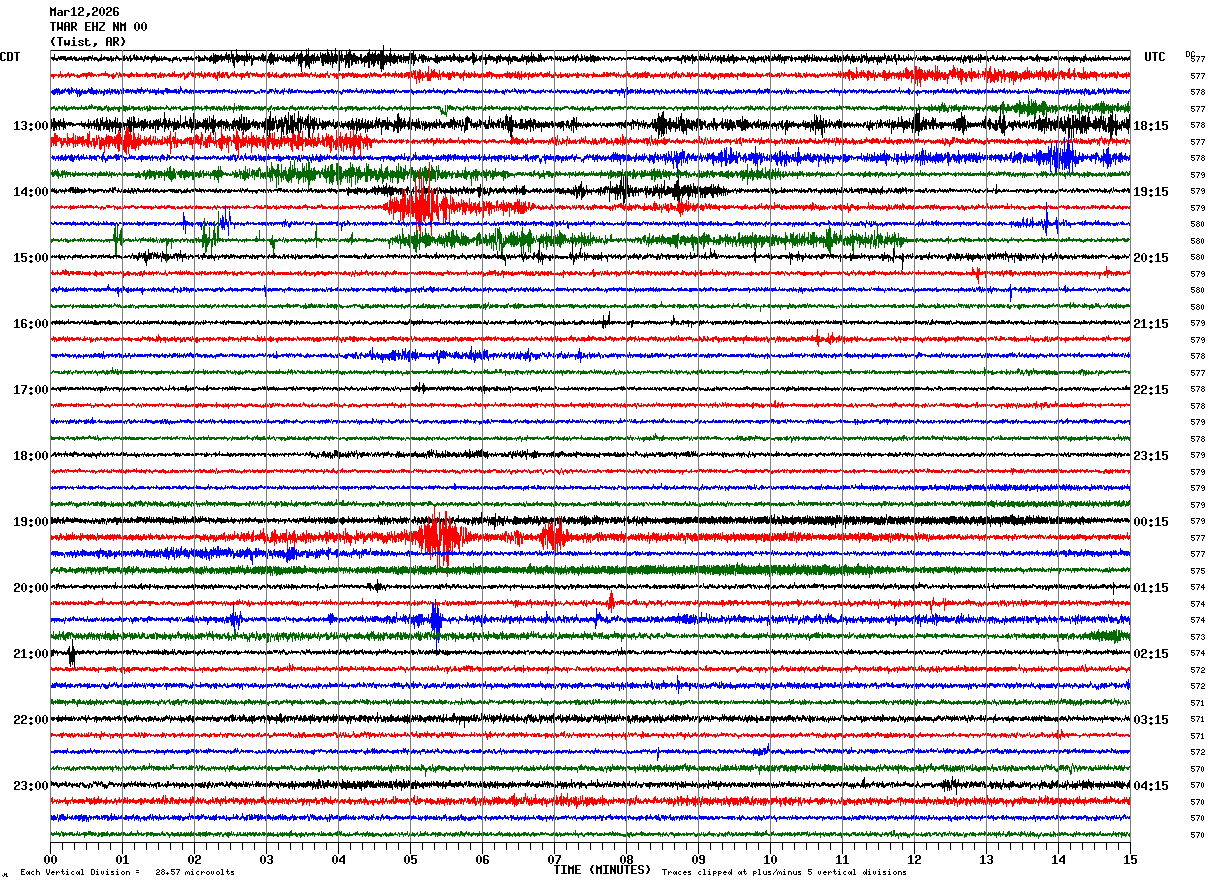Click the black spike on the 21:00 trace
The width and height of the screenshot is (1210, 886).
(71, 655)
